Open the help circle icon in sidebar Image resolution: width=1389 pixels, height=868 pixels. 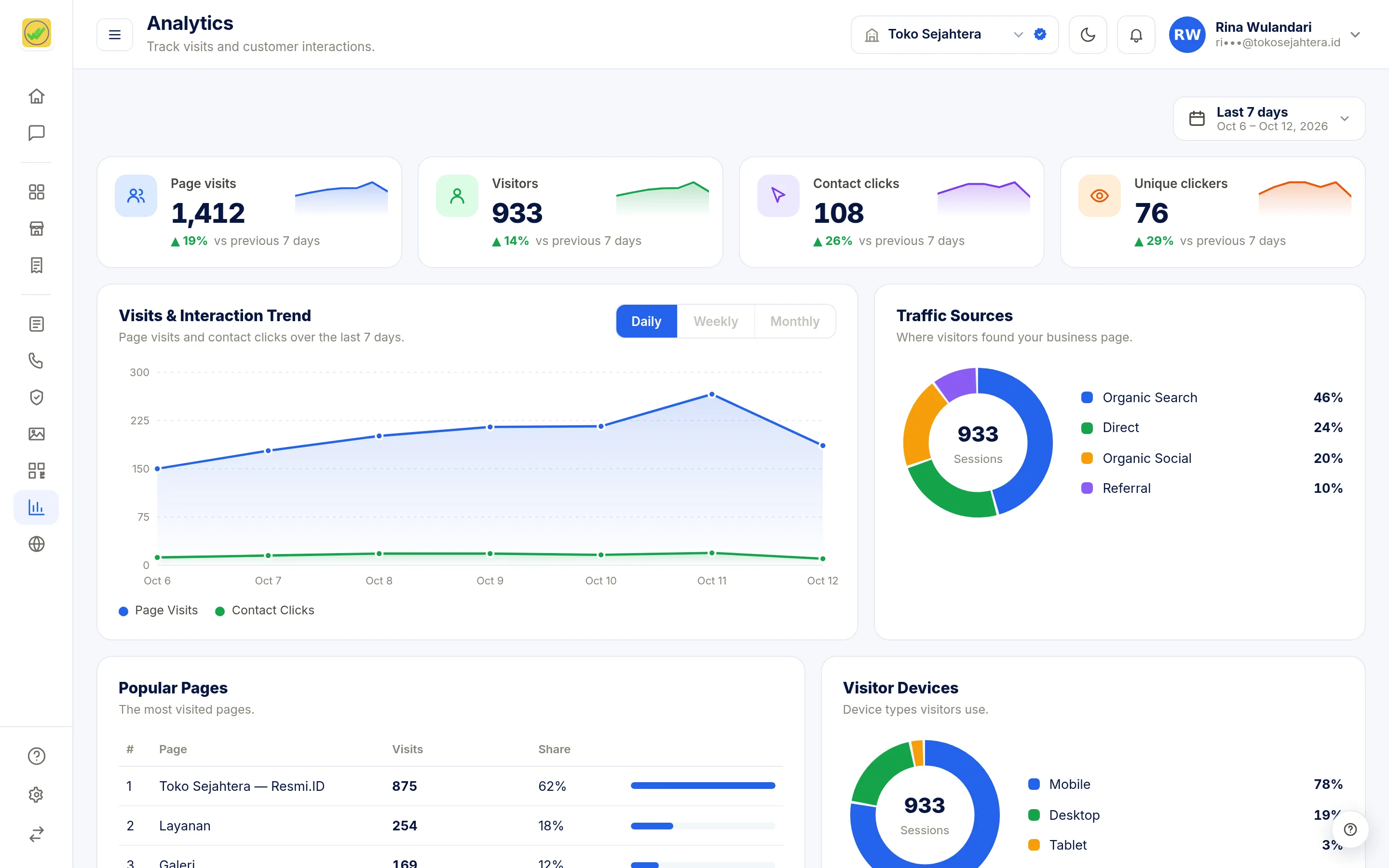tap(36, 756)
